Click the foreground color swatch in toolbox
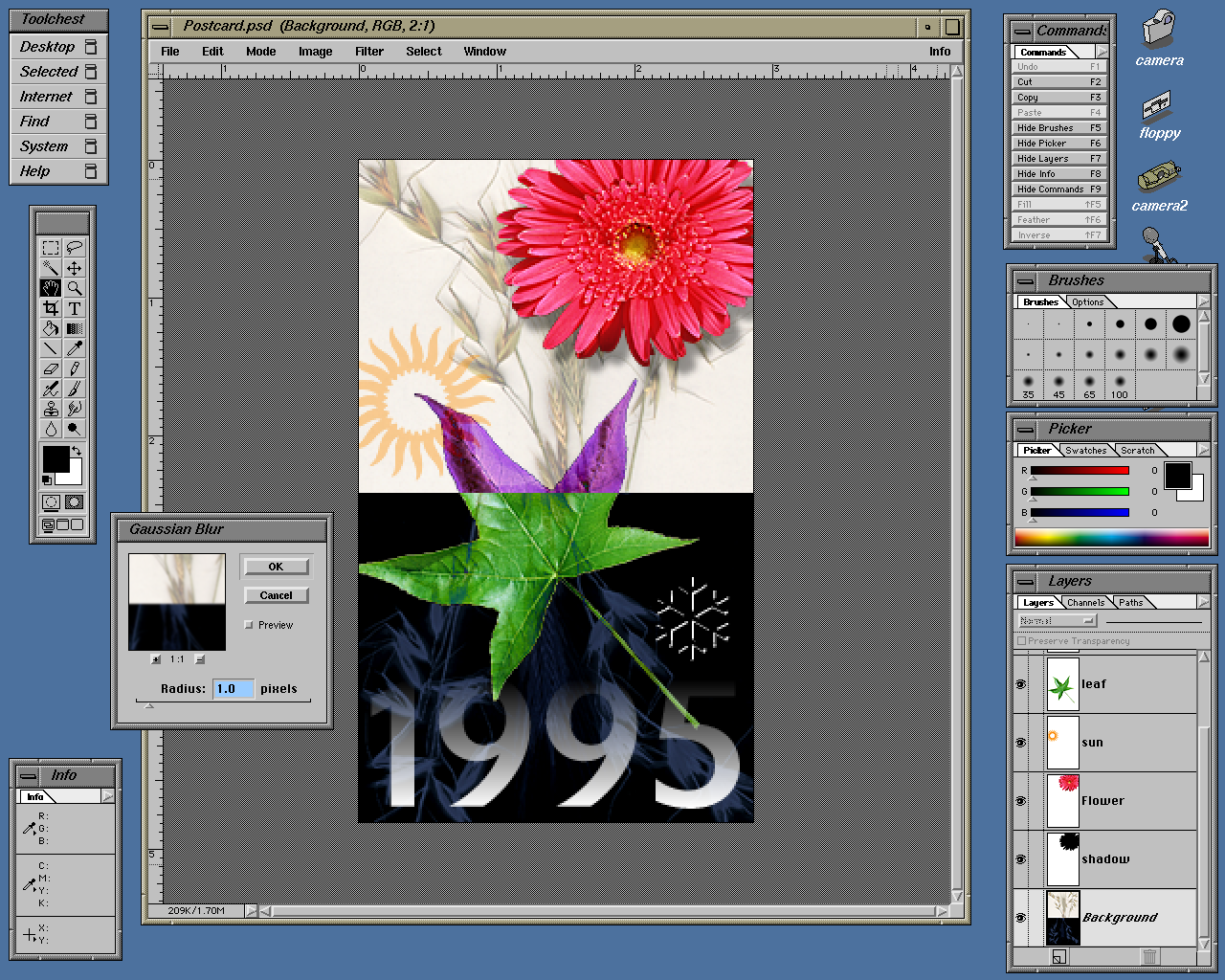The width and height of the screenshot is (1225, 980). coord(56,458)
